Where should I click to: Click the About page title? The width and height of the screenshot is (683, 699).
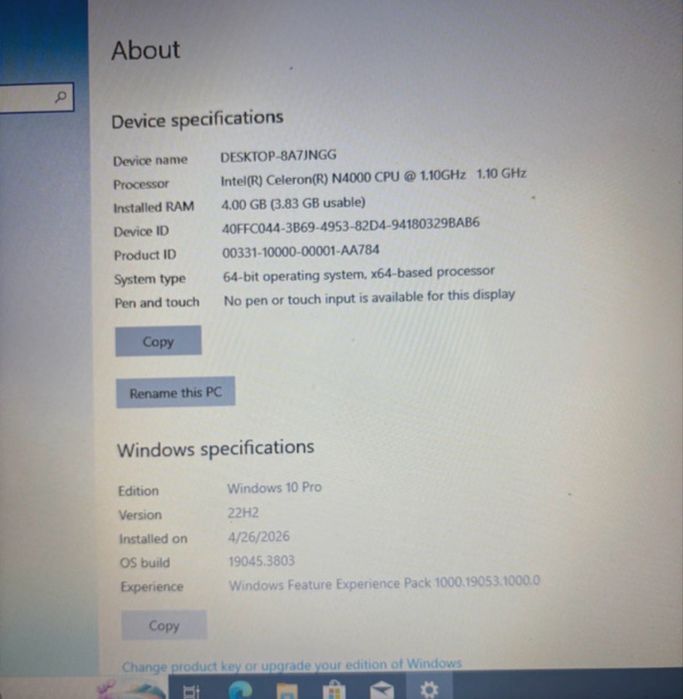point(146,50)
